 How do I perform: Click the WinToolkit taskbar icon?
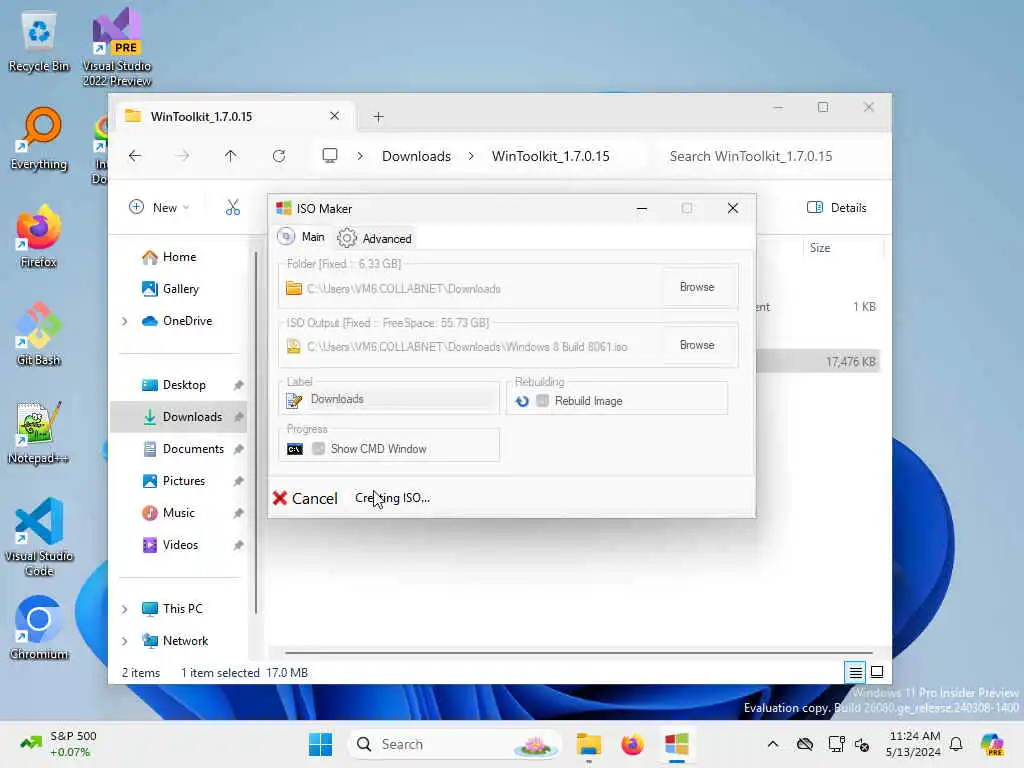pyautogui.click(x=677, y=744)
